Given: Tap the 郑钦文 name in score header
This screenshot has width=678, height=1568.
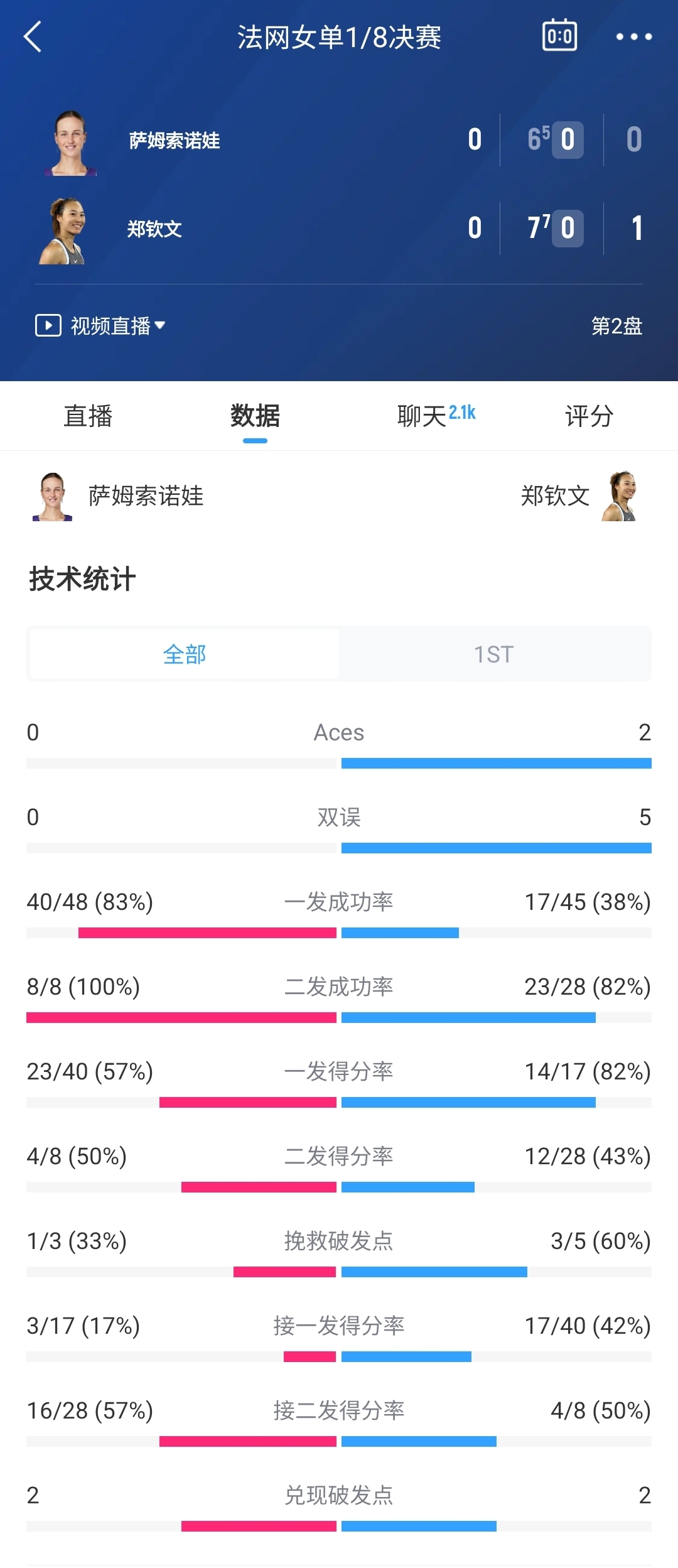Looking at the screenshot, I should tap(154, 229).
